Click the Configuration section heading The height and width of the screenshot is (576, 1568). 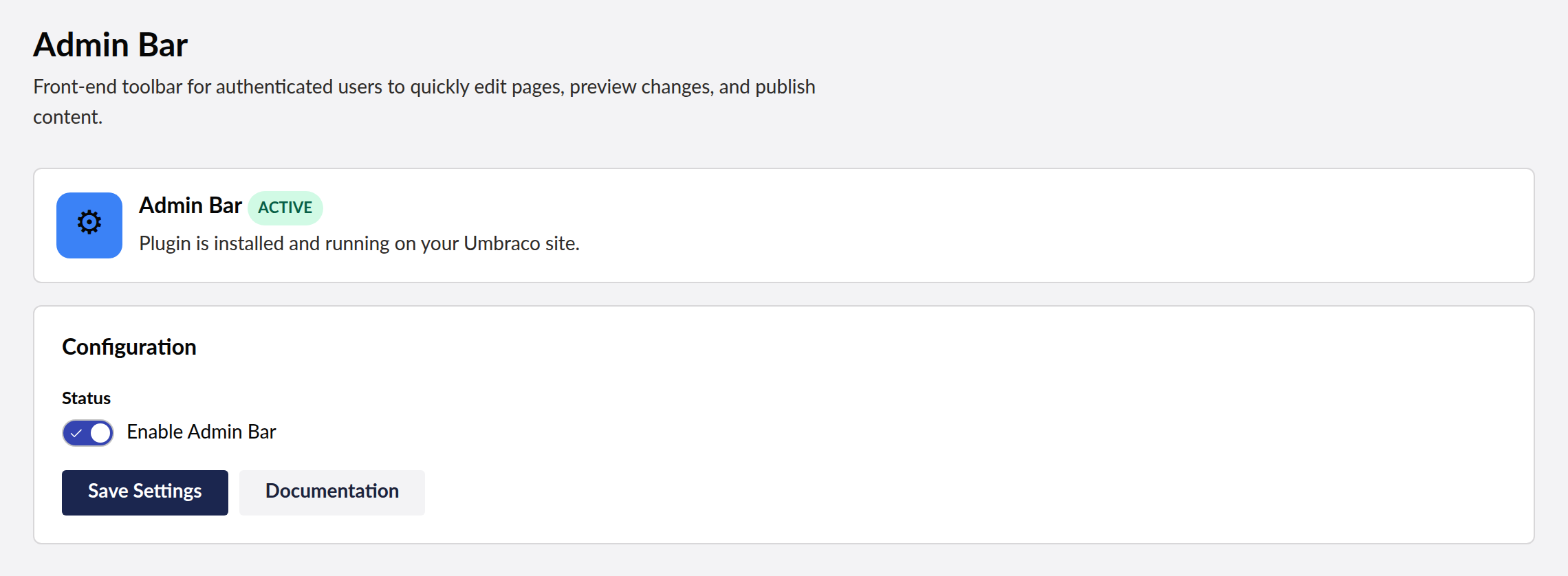click(129, 347)
